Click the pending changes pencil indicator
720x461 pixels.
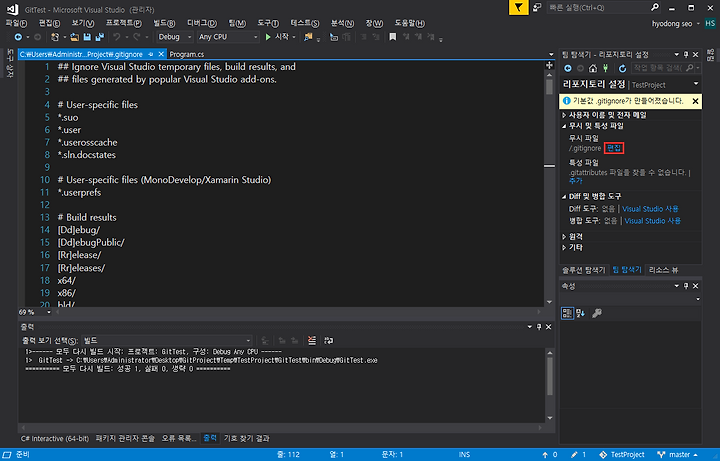pyautogui.click(x=579, y=455)
